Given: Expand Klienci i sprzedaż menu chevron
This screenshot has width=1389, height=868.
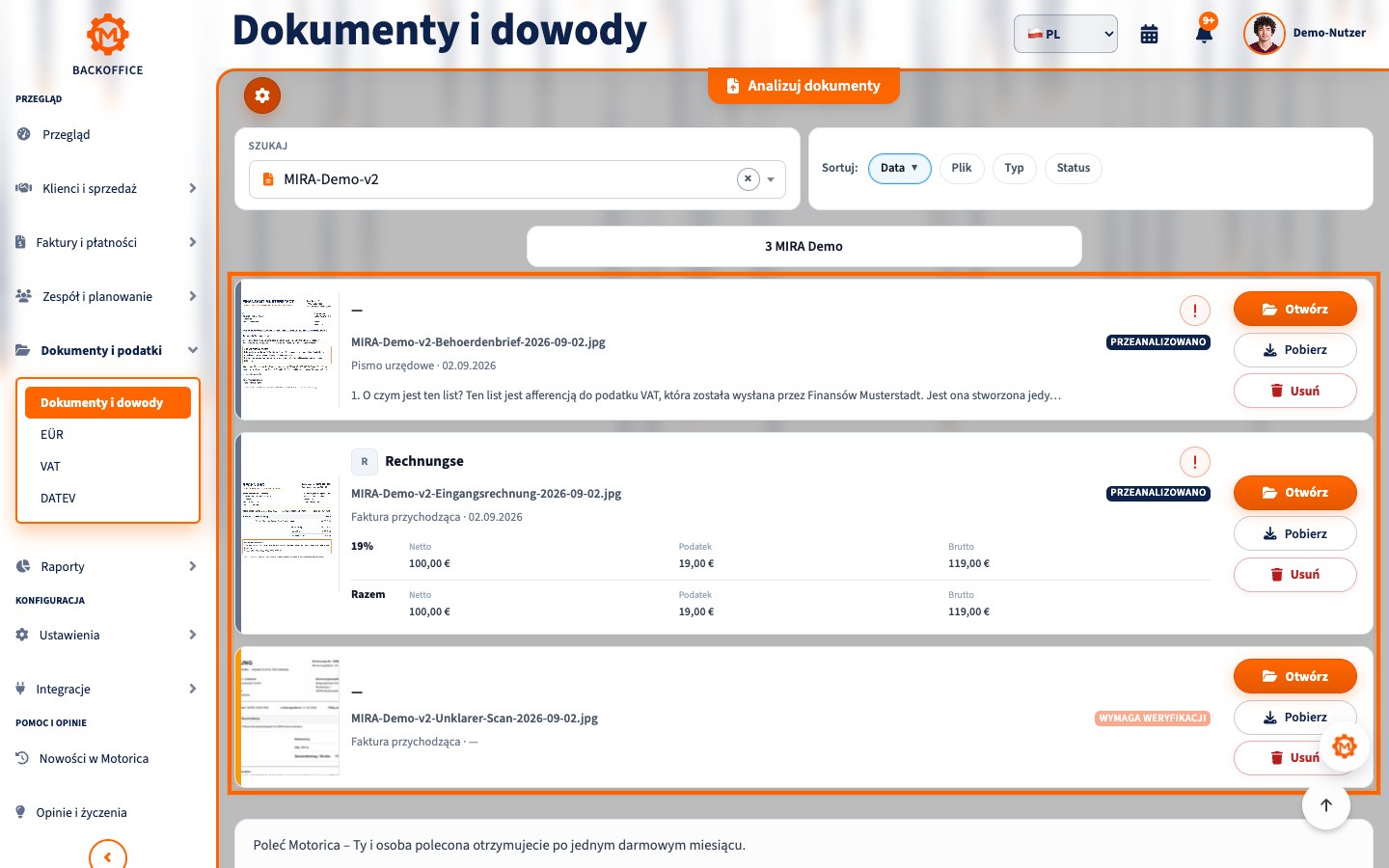Looking at the screenshot, I should 193,188.
